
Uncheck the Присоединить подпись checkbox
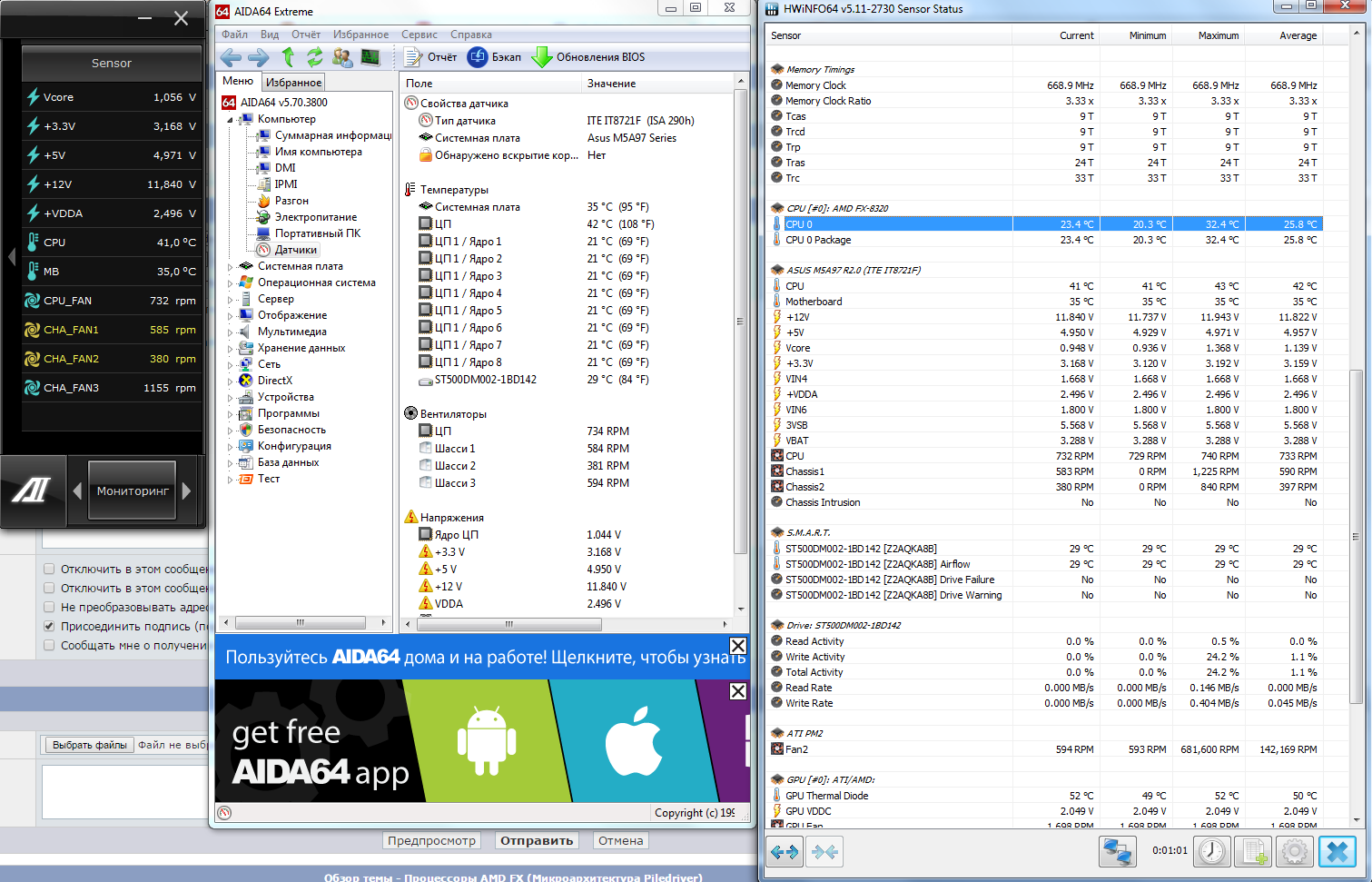point(49,626)
